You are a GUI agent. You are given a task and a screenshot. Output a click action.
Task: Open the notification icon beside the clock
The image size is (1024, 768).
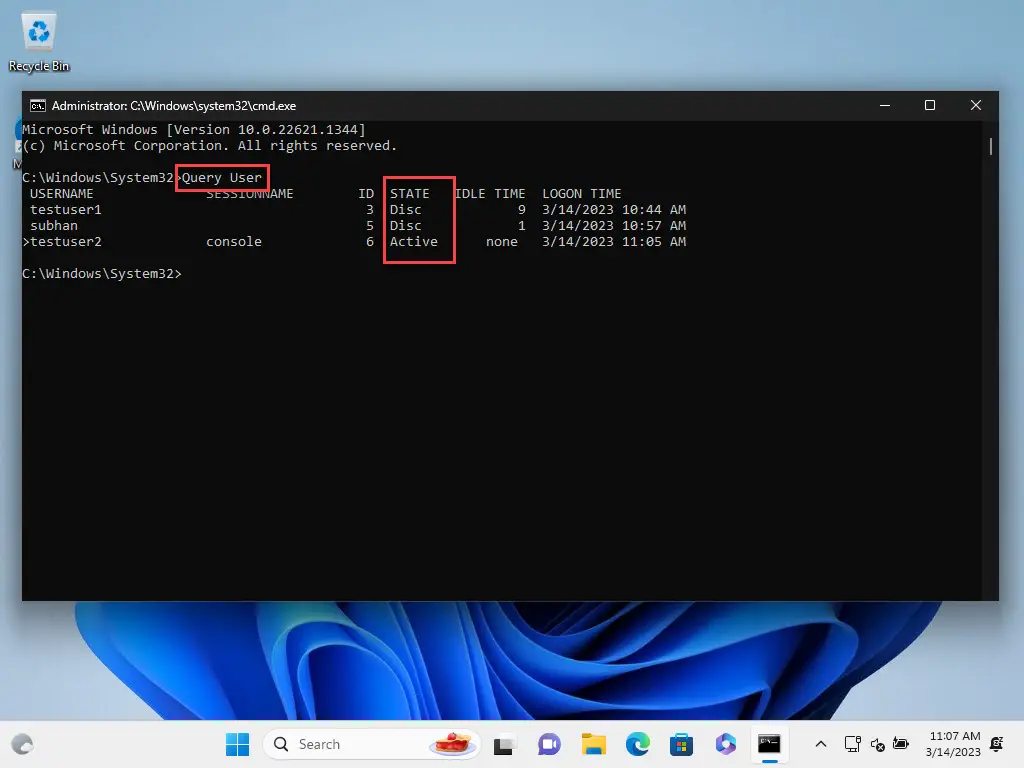coord(996,744)
